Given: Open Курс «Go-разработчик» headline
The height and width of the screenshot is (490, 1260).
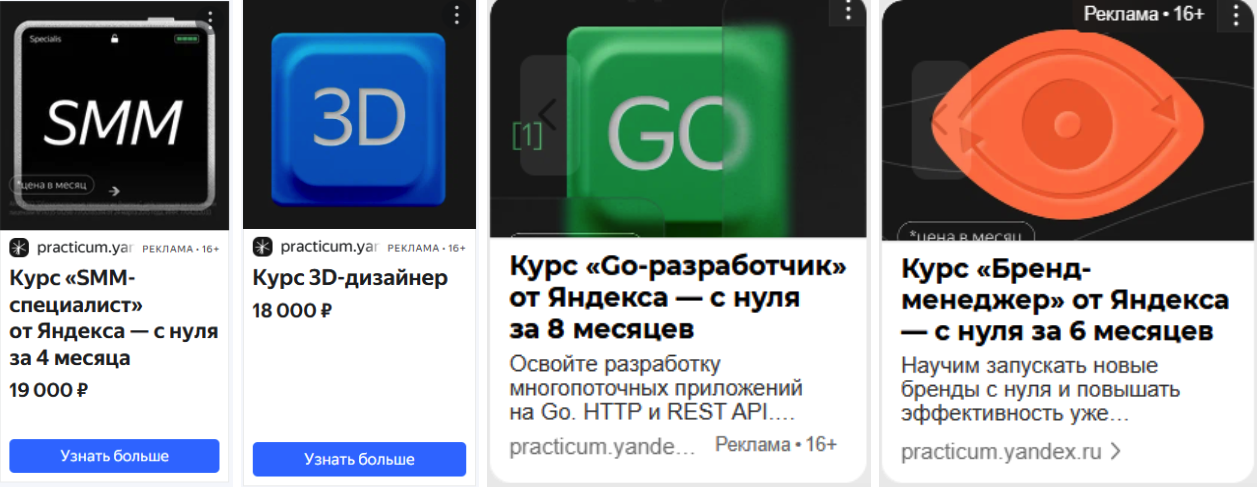Looking at the screenshot, I should 678,298.
